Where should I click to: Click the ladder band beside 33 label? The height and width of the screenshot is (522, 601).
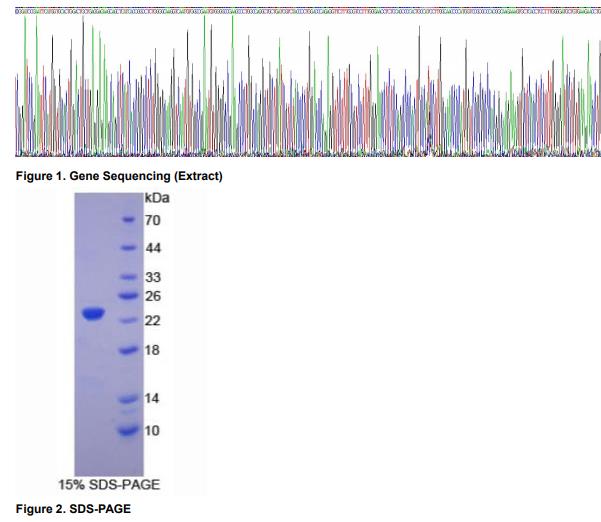[x=128, y=277]
